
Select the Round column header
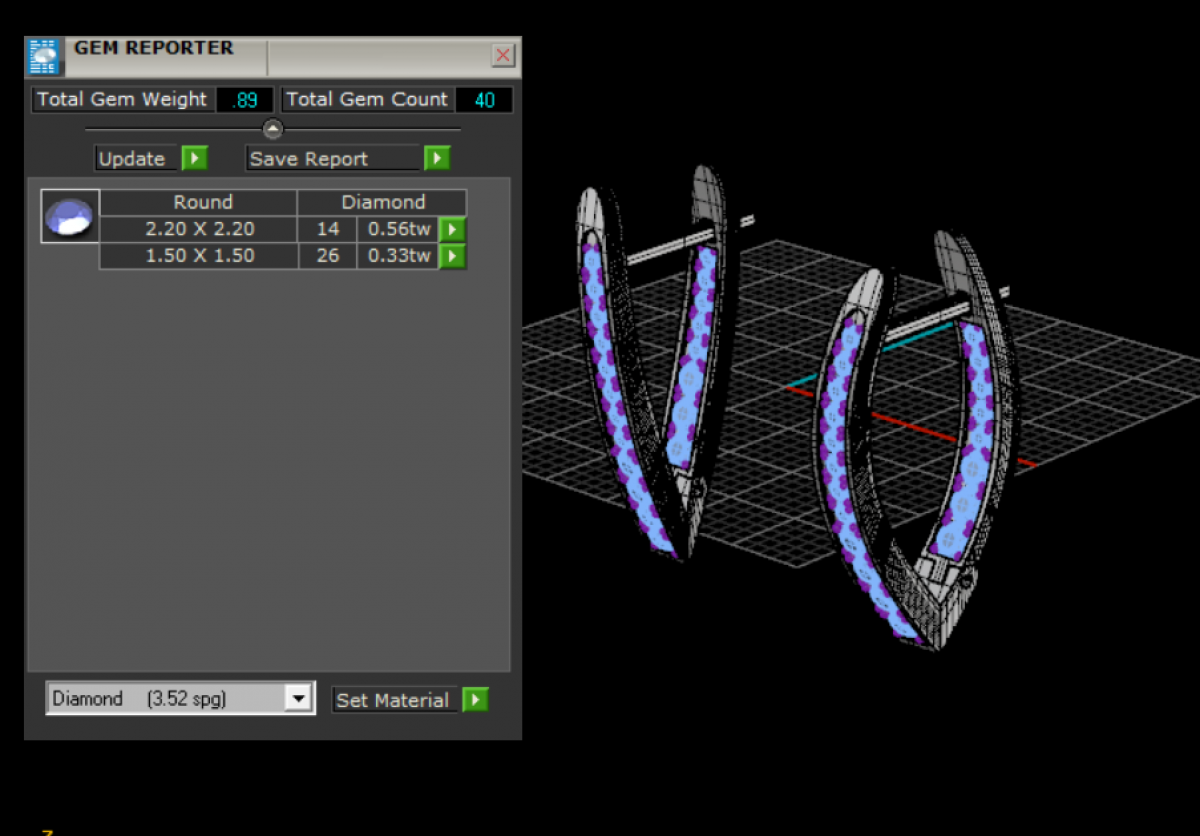tap(203, 202)
